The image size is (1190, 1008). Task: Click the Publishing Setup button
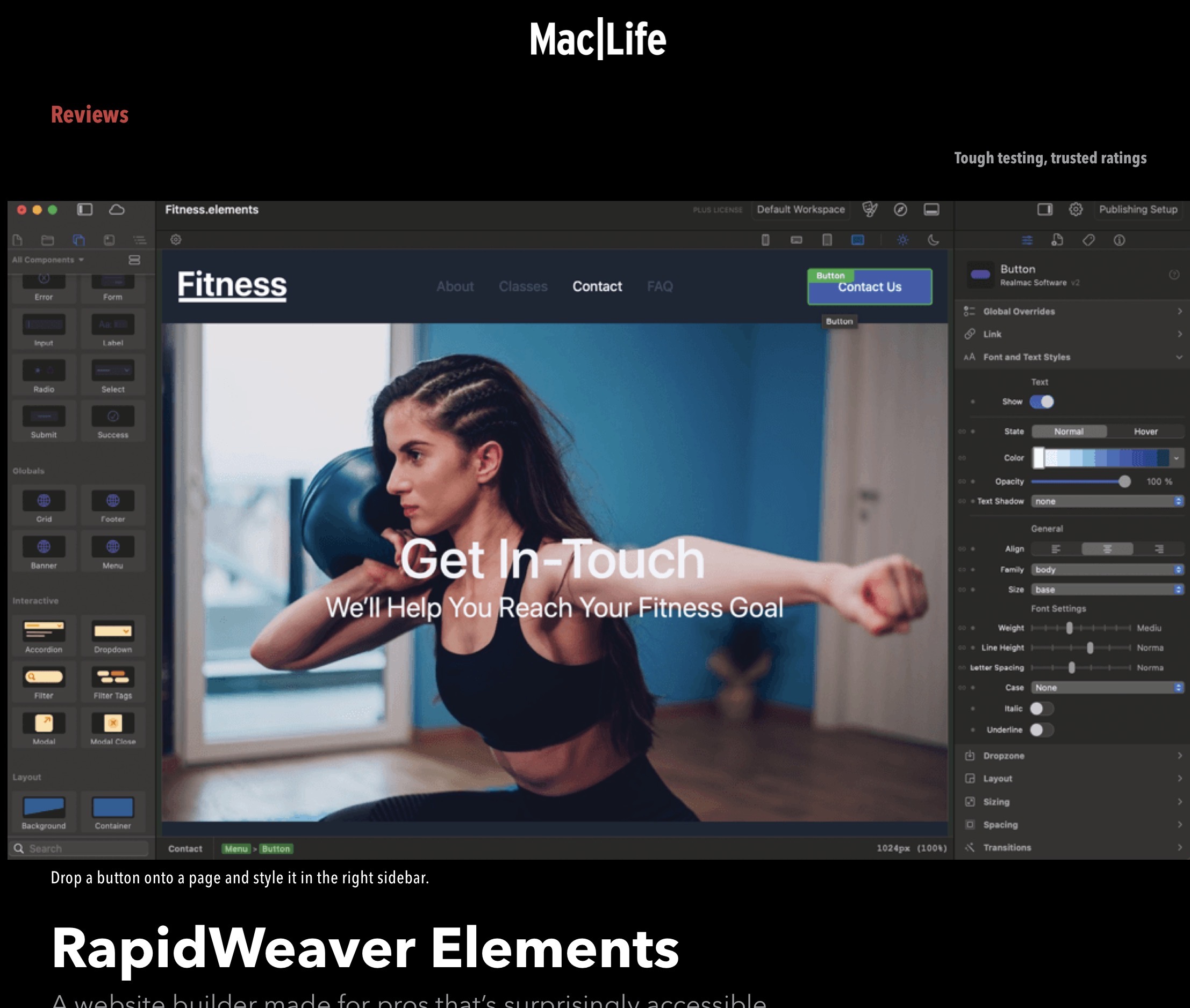(x=1137, y=210)
